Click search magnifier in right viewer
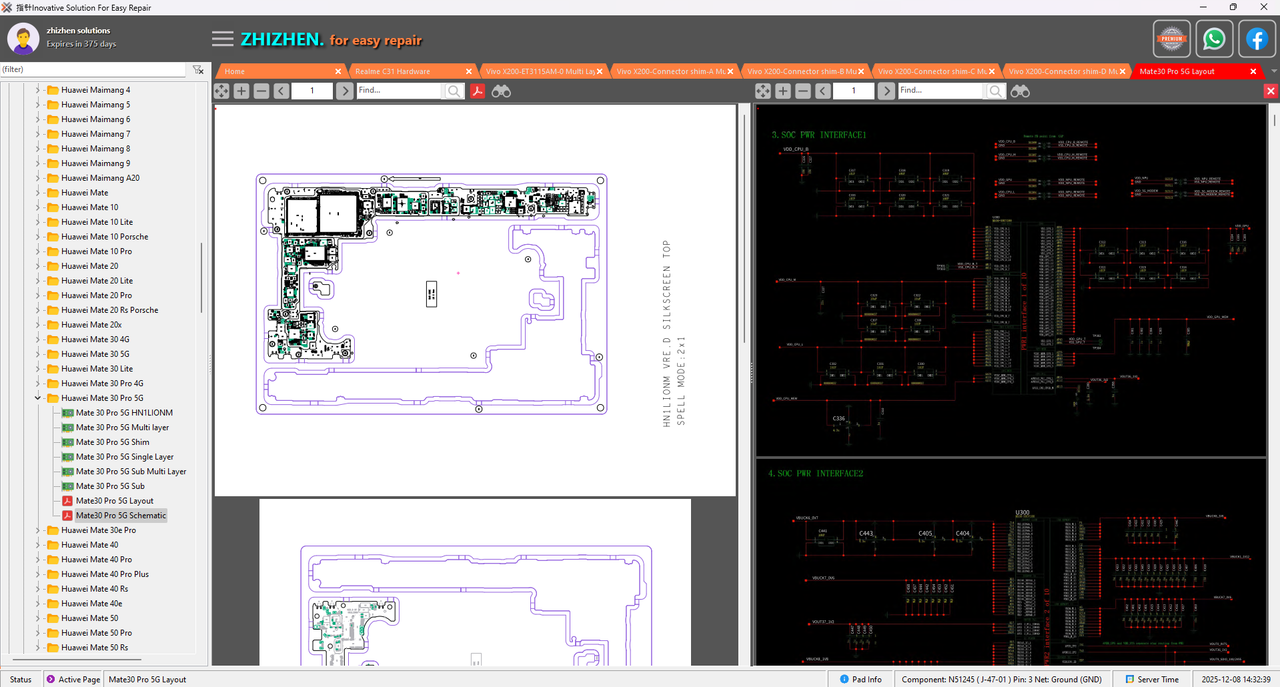 [996, 91]
